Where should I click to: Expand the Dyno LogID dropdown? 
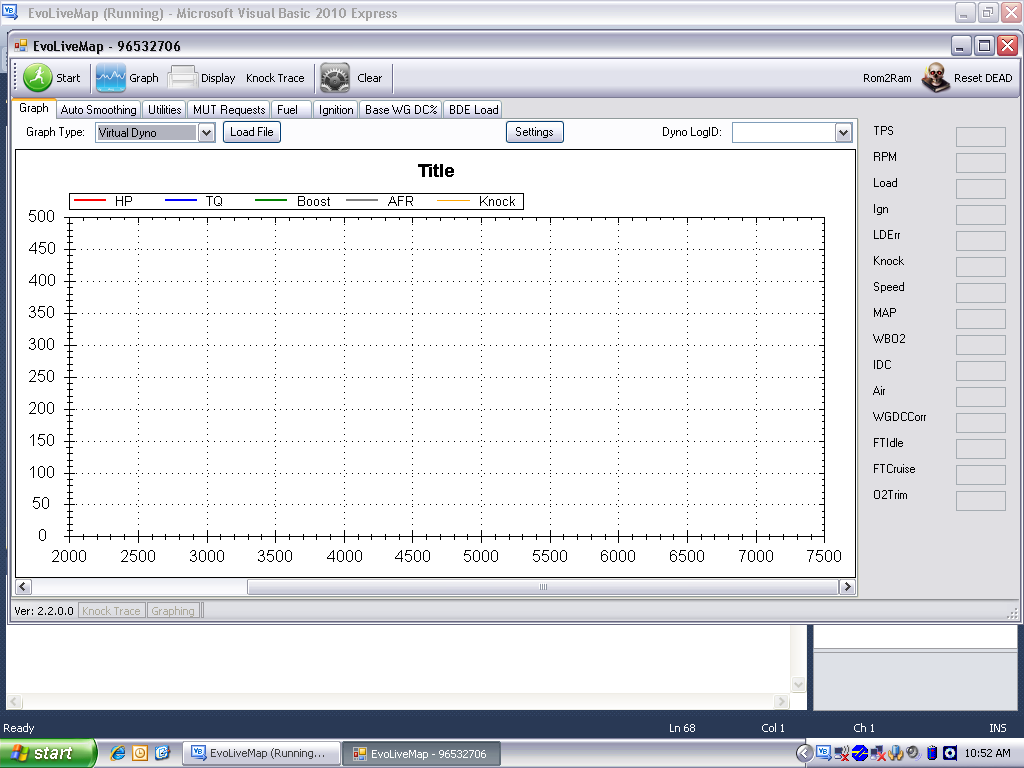coord(844,133)
